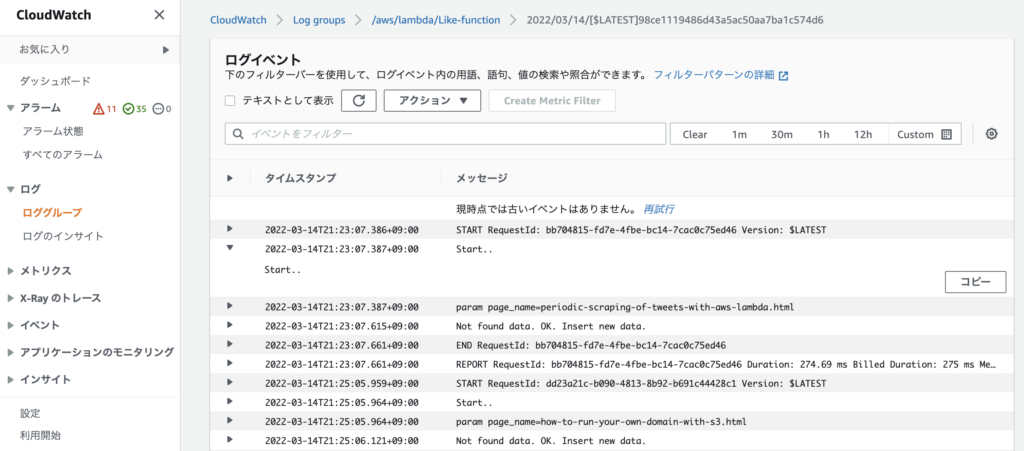Close the CloudWatch sidebar with the X icon
Viewport: 1024px width, 451px height.
coord(159,15)
